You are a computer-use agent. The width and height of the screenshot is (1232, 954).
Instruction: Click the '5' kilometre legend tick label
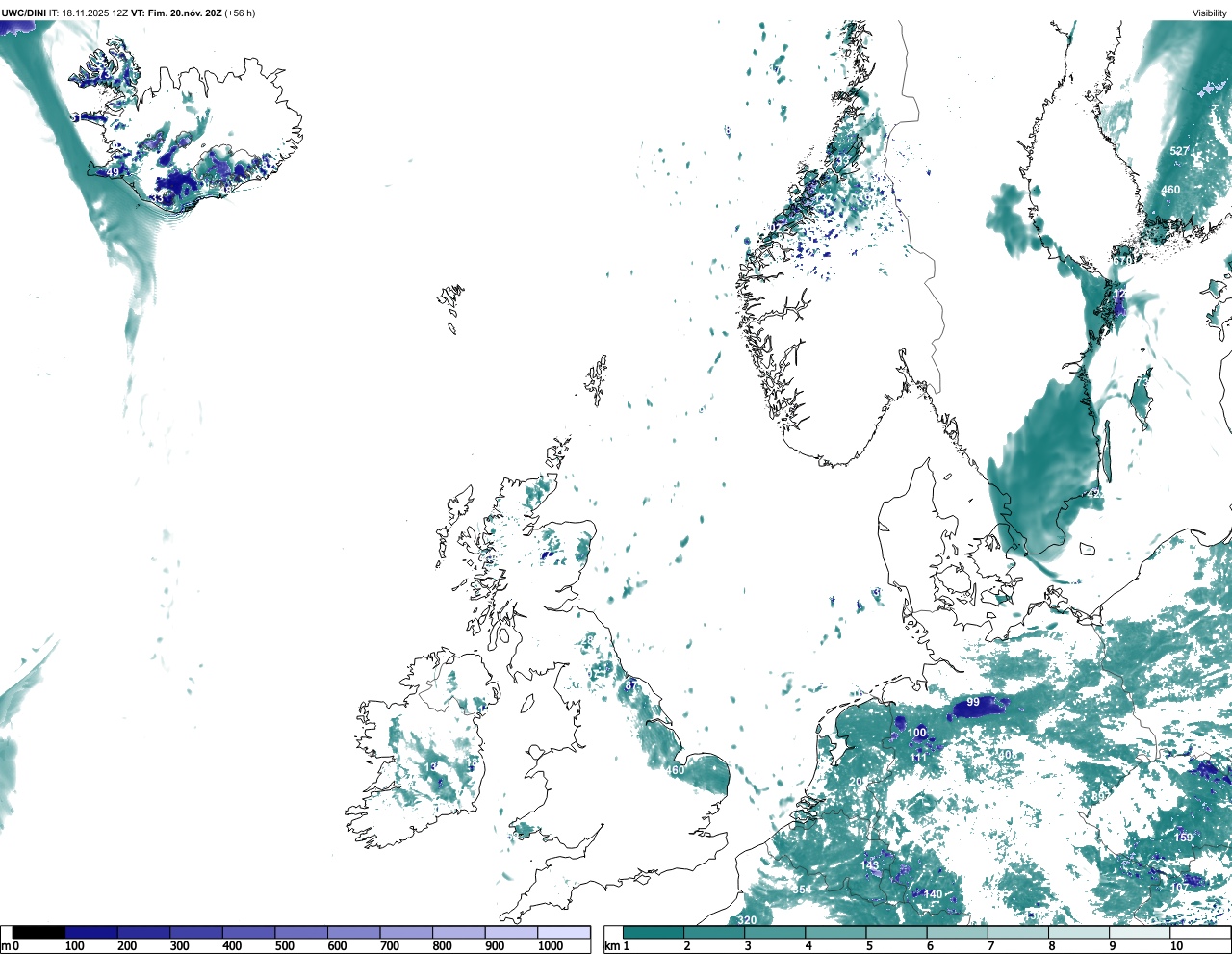[x=869, y=945]
